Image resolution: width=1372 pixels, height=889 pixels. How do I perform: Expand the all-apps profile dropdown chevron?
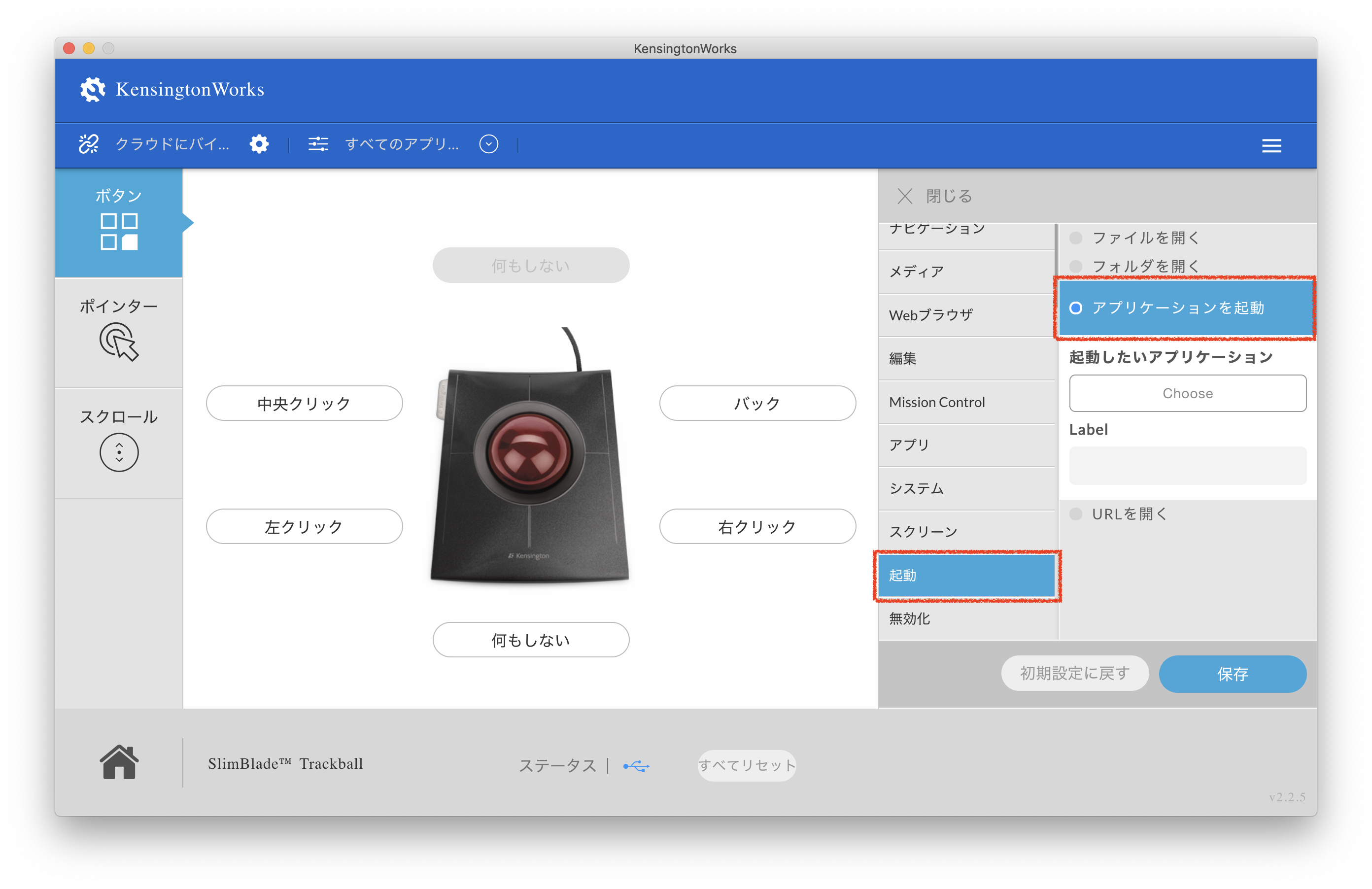point(488,143)
